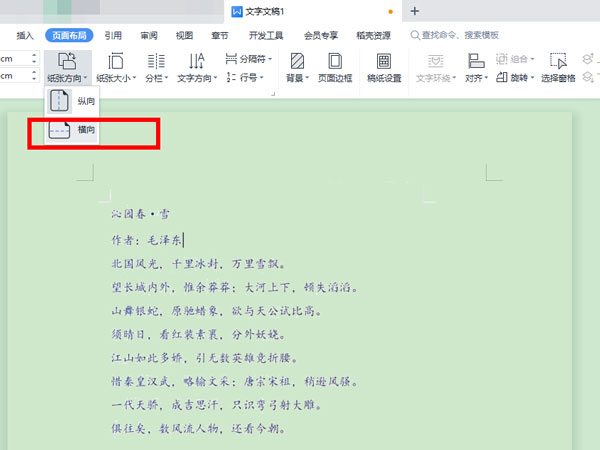Expand the 背景 dropdown arrow
This screenshot has width=600, height=450.
[307, 78]
